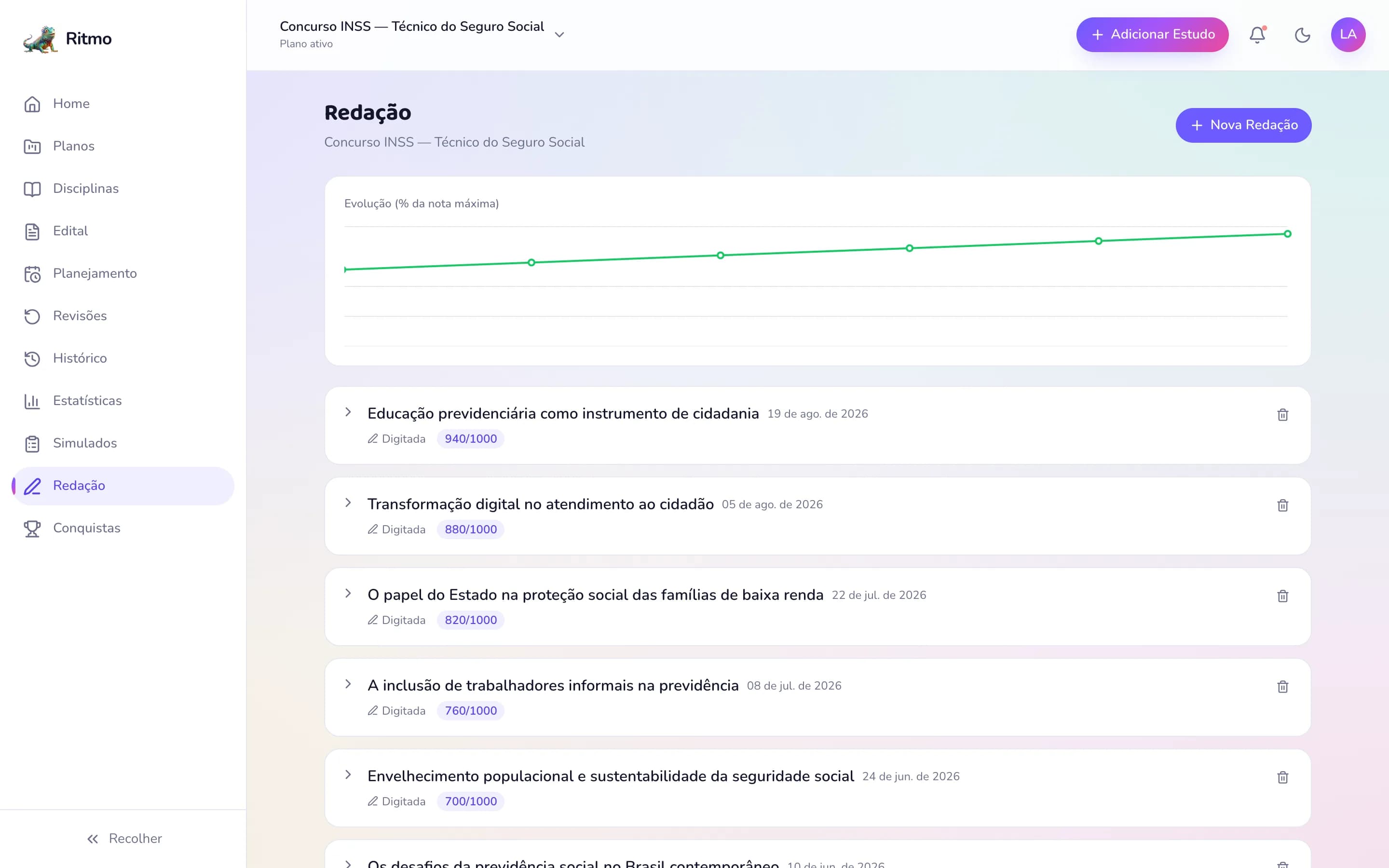Open Conquistas menu item
1389x868 pixels.
(123, 529)
